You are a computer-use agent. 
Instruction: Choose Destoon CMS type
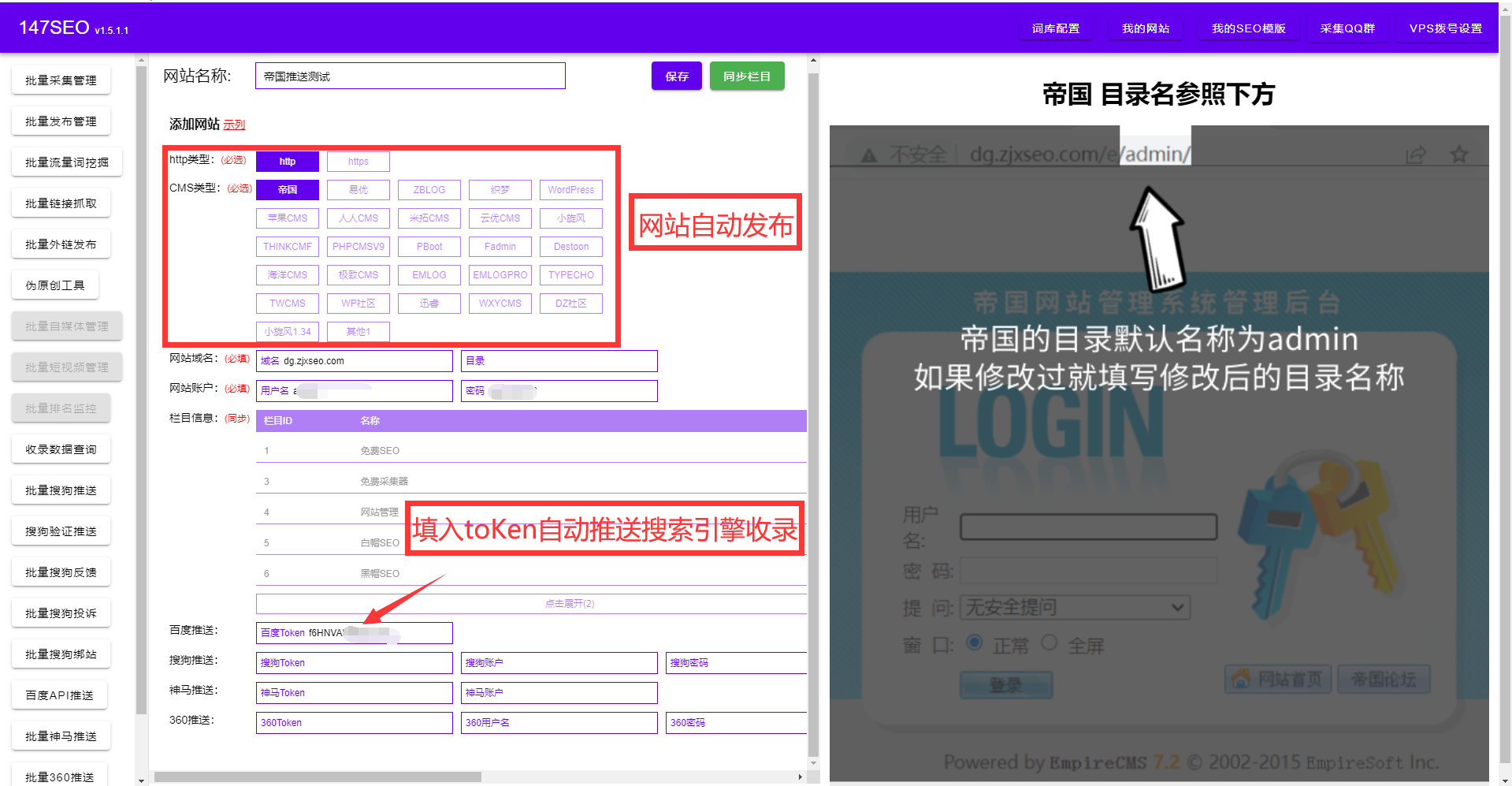point(571,247)
